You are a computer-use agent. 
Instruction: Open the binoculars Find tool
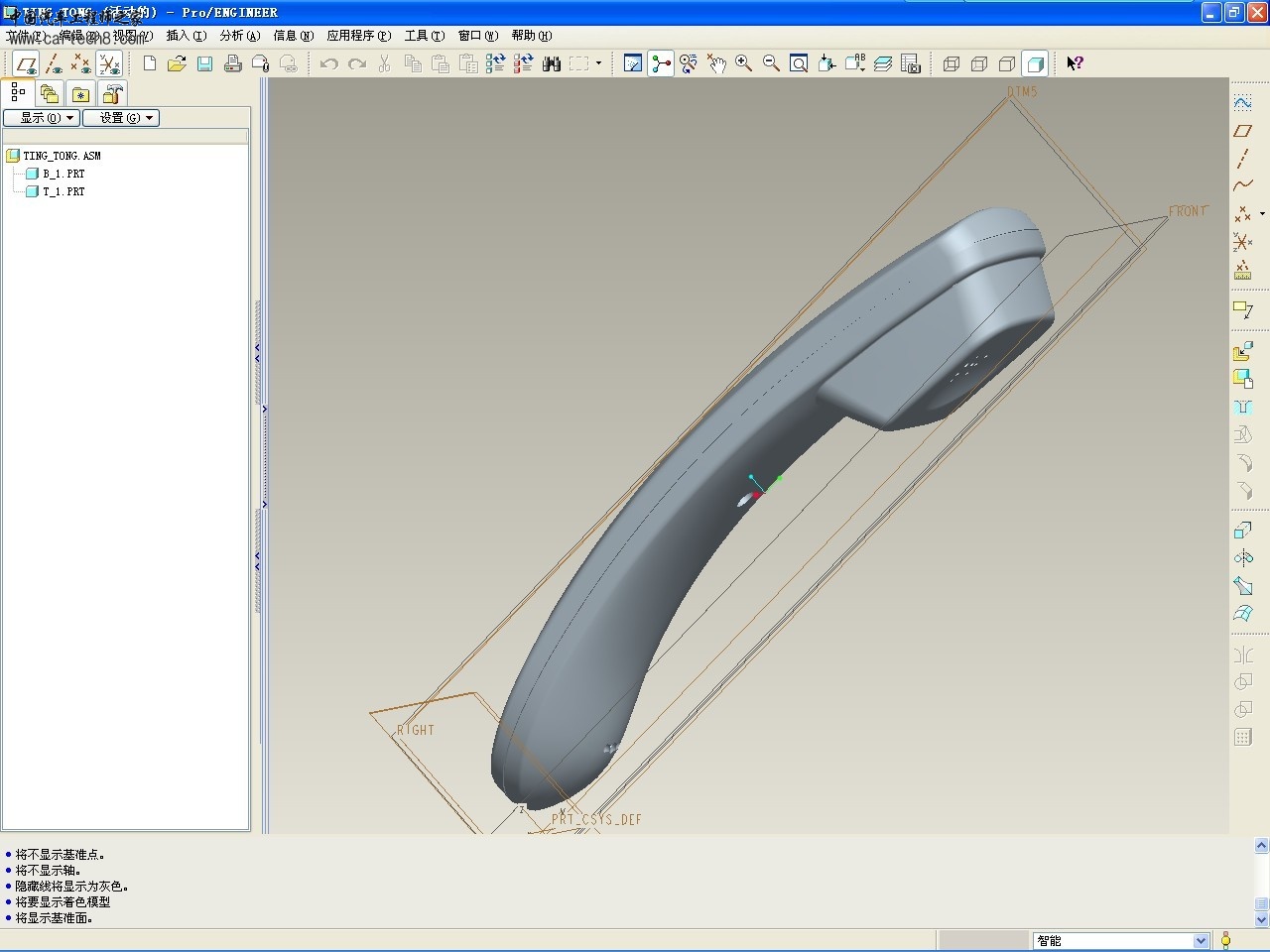(x=552, y=64)
